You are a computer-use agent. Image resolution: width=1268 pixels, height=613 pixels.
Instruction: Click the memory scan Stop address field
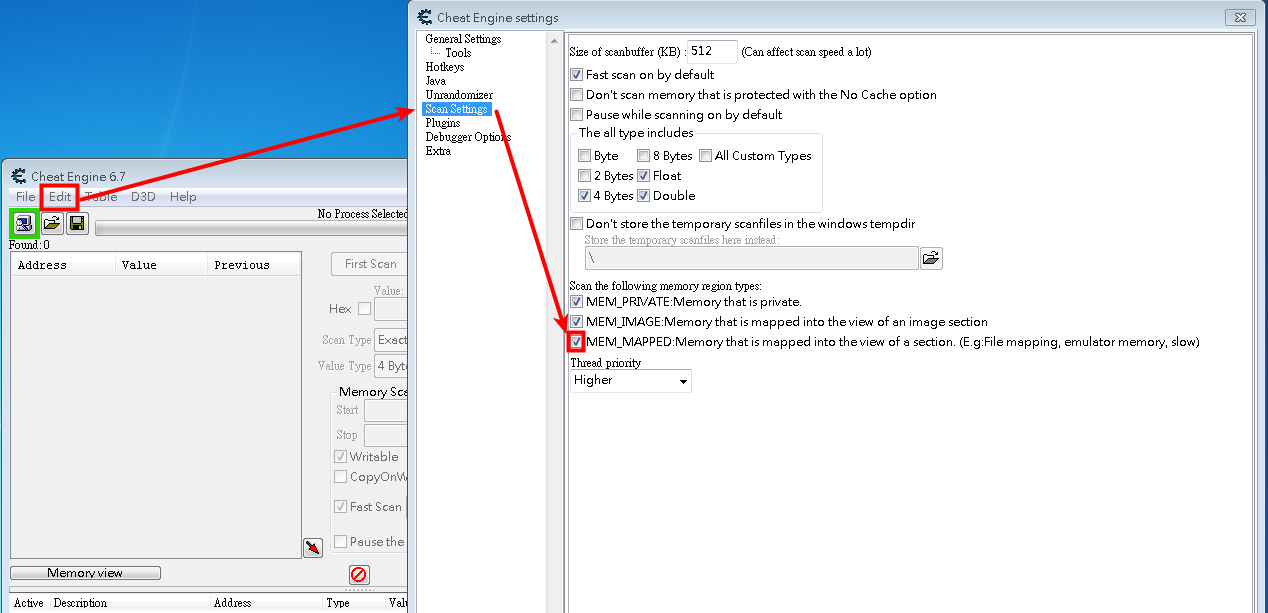tap(386, 436)
